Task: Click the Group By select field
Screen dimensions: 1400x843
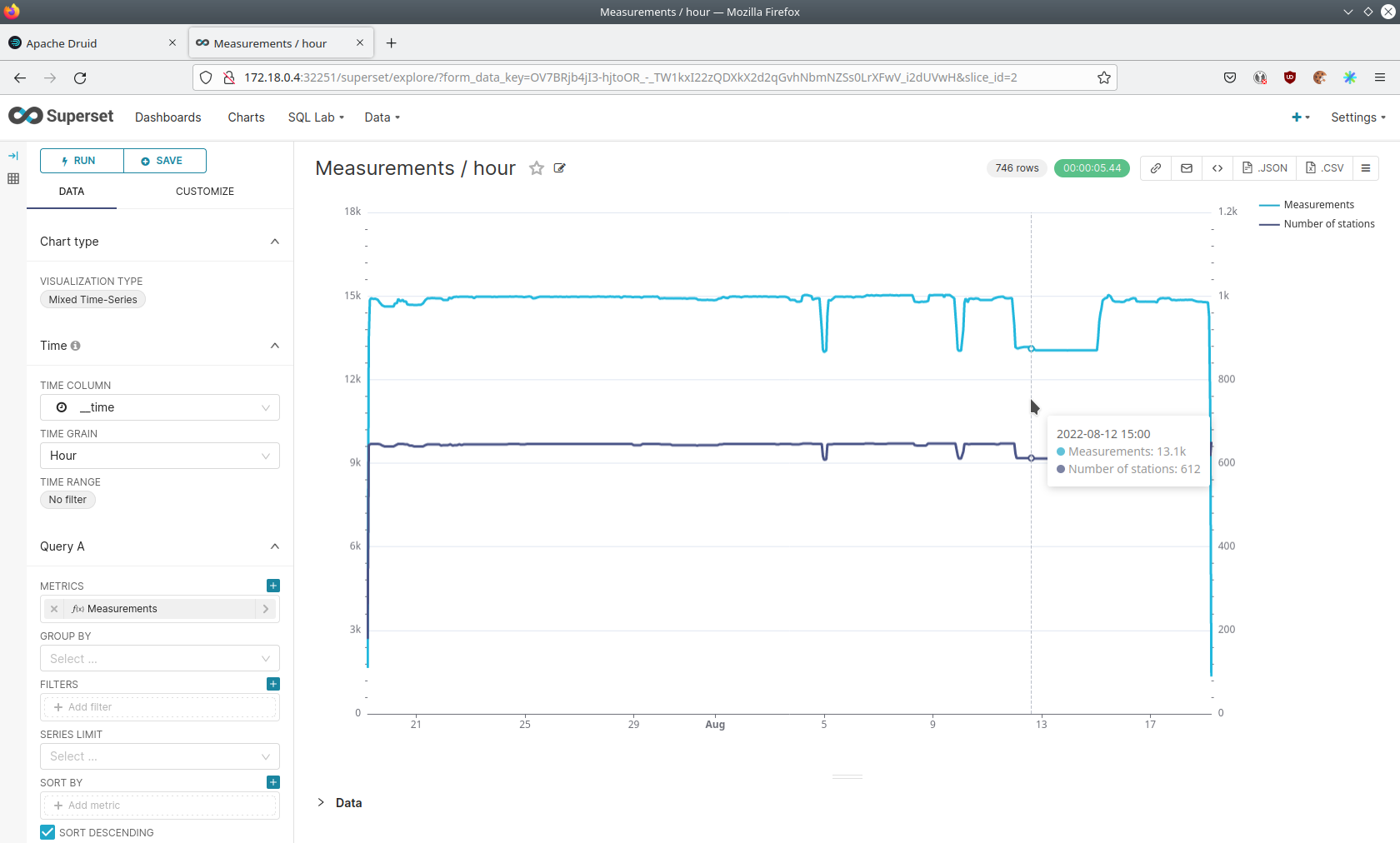Action: click(x=160, y=659)
